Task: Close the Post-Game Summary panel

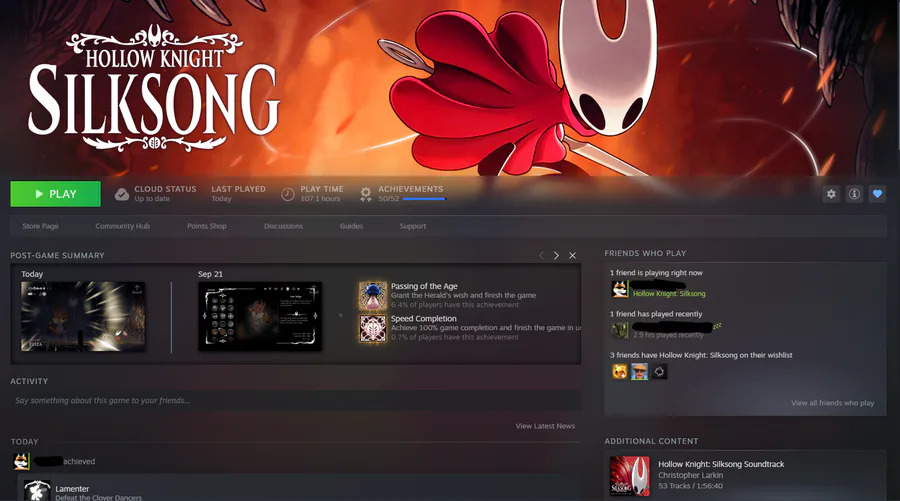Action: click(572, 255)
